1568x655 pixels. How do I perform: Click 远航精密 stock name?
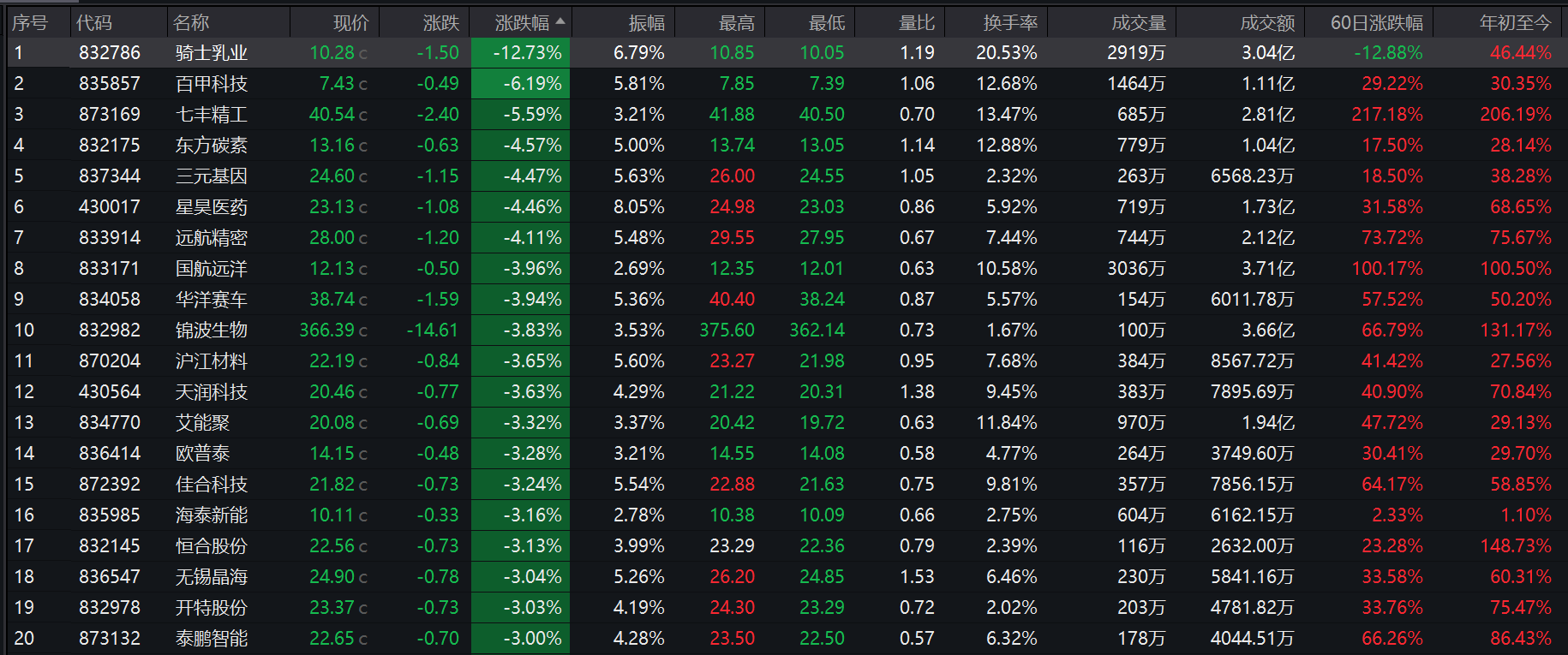[x=212, y=238]
